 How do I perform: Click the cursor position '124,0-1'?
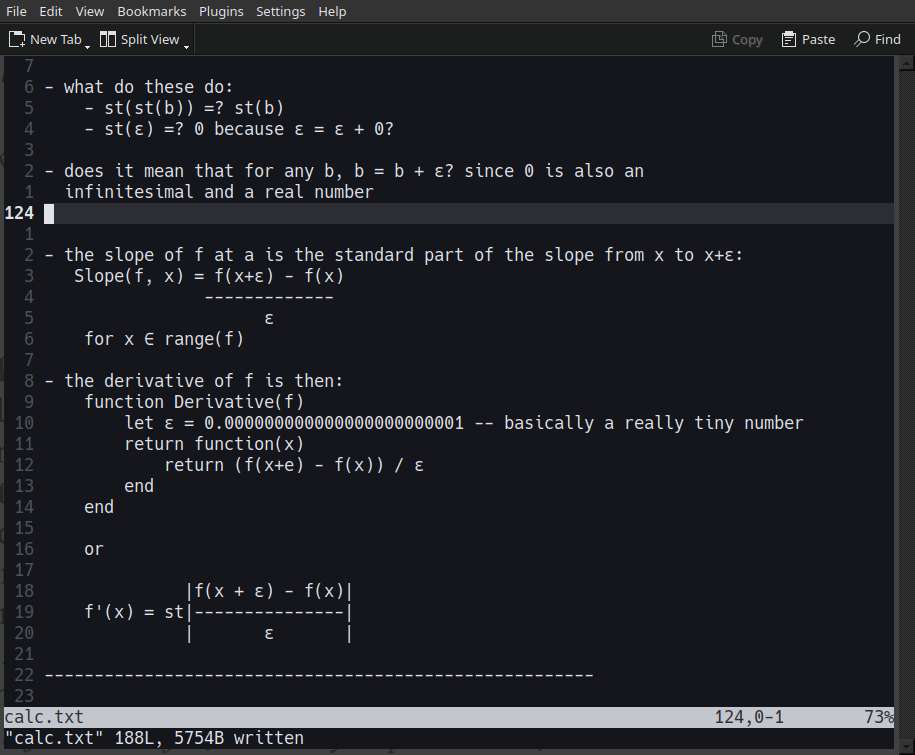point(749,717)
